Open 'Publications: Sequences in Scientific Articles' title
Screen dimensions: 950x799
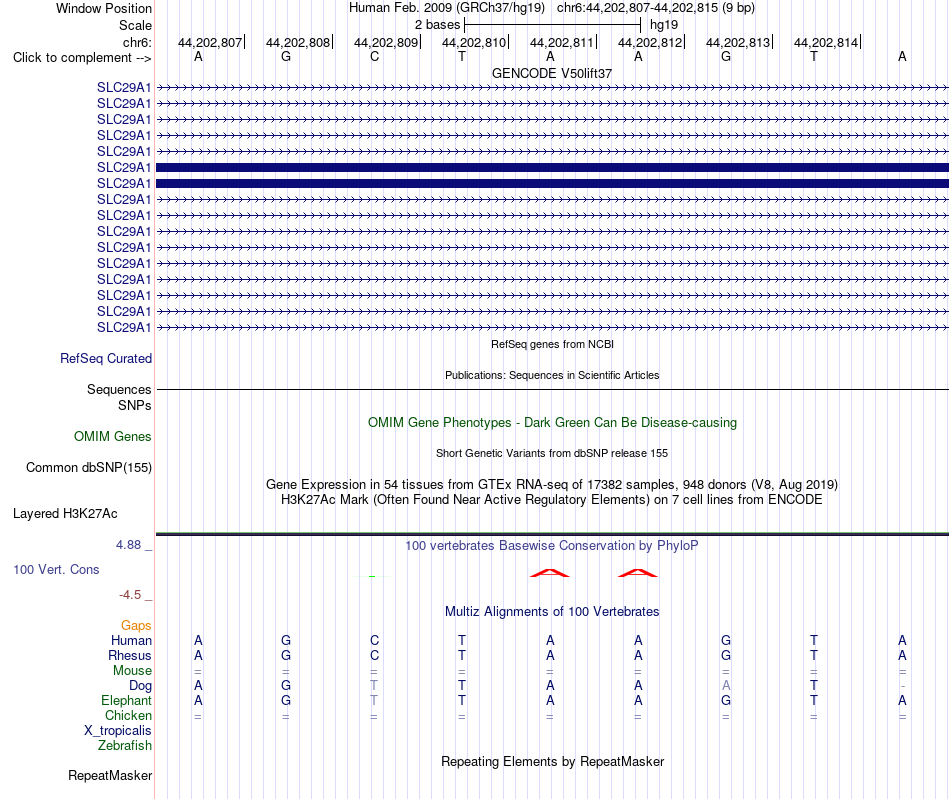point(552,375)
